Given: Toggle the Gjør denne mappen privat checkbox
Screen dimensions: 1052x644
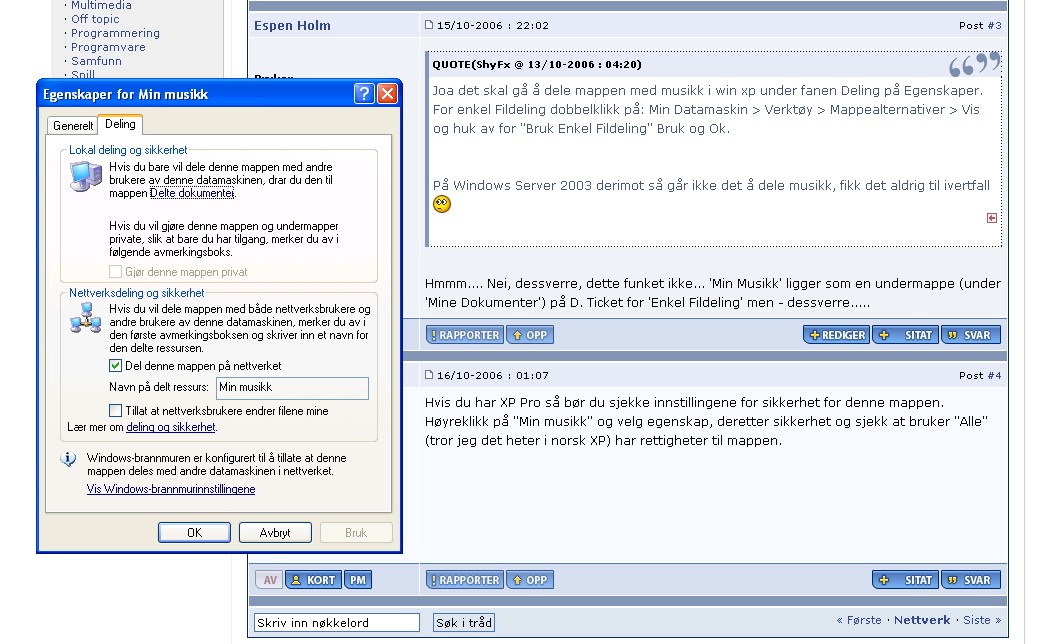Looking at the screenshot, I should [115, 272].
